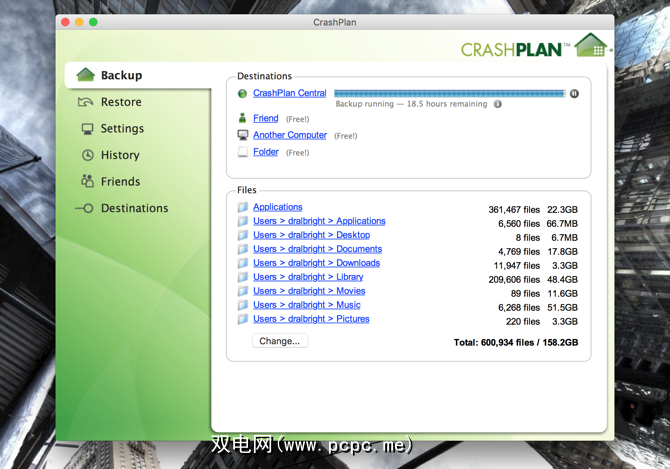Click the backup progress bar
Viewport: 670px width, 469px height.
(450, 94)
